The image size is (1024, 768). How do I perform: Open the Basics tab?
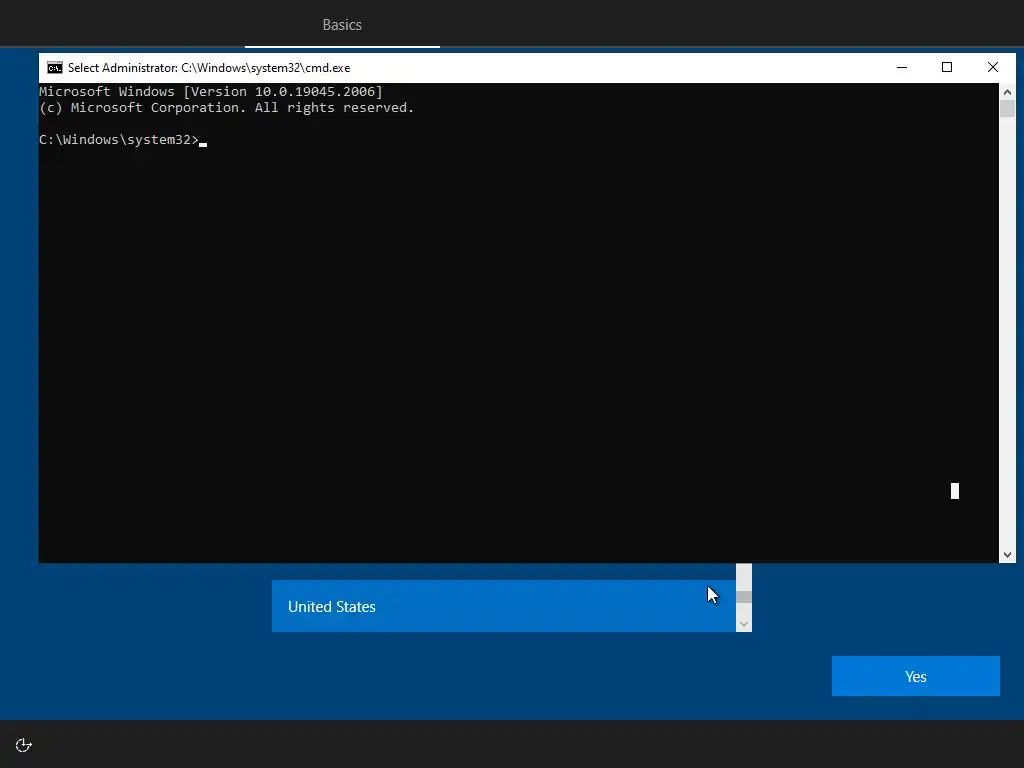[x=342, y=25]
